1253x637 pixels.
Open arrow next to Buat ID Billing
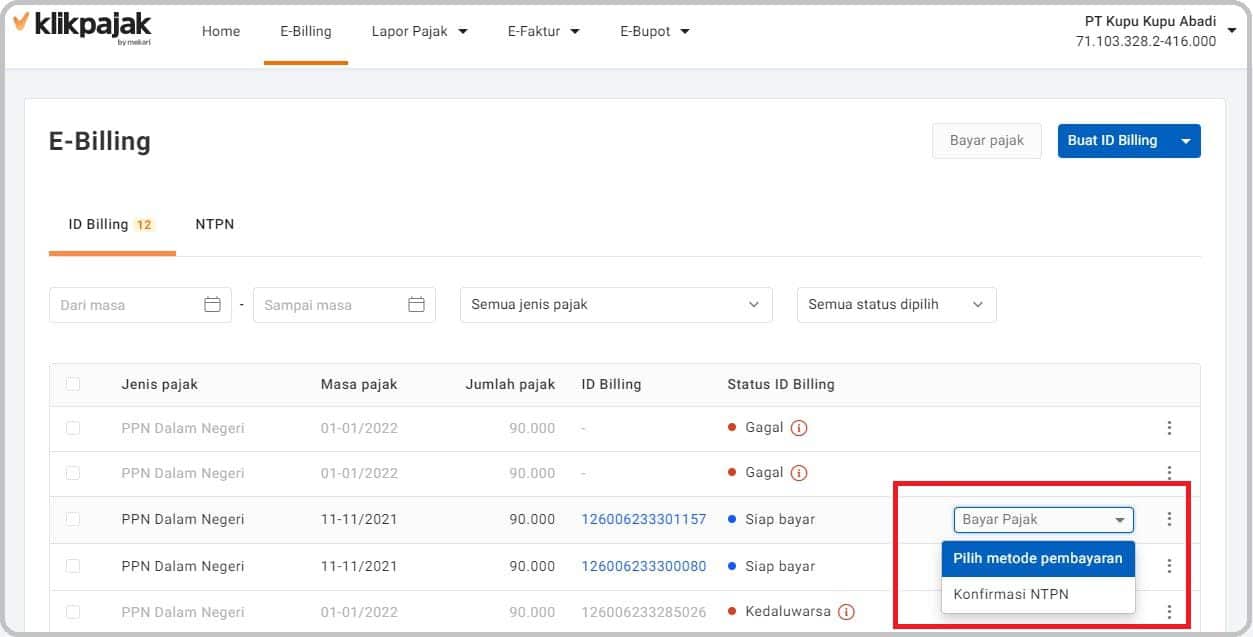[x=1186, y=141]
